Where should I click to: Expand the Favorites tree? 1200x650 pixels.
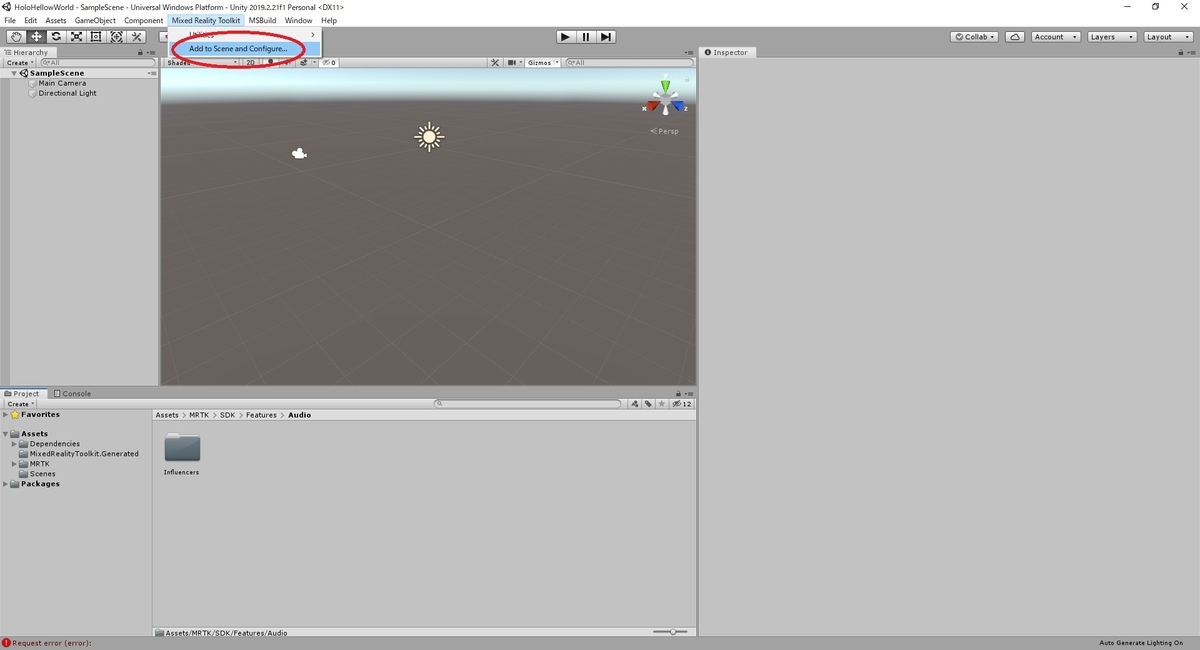pos(6,414)
